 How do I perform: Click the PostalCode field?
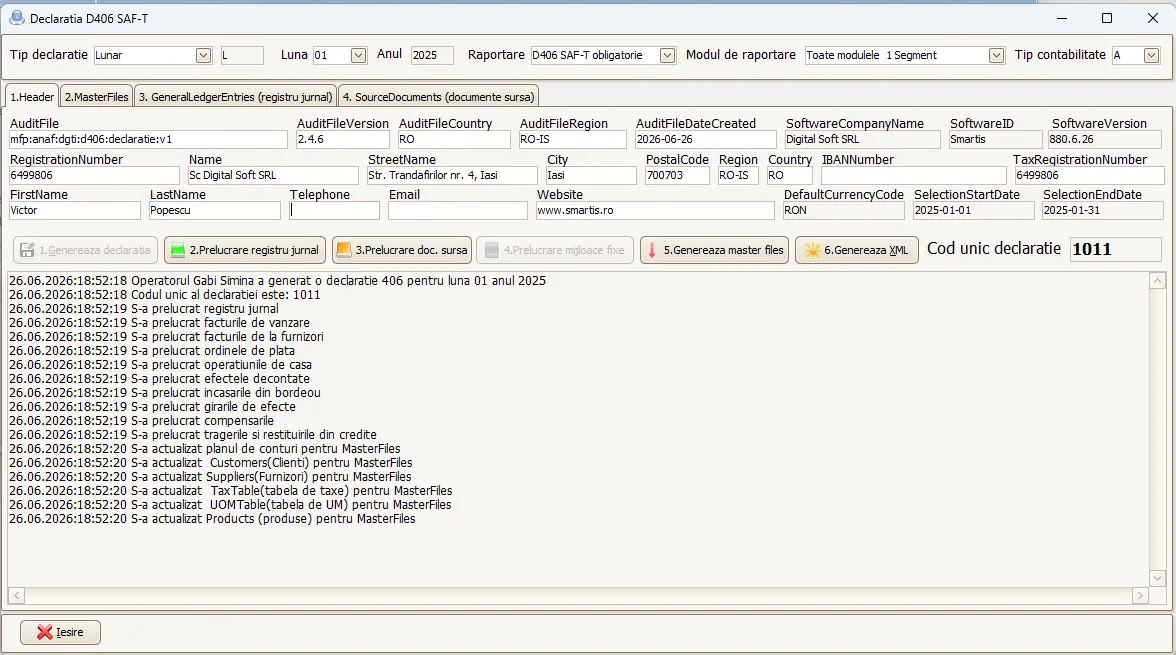click(677, 176)
